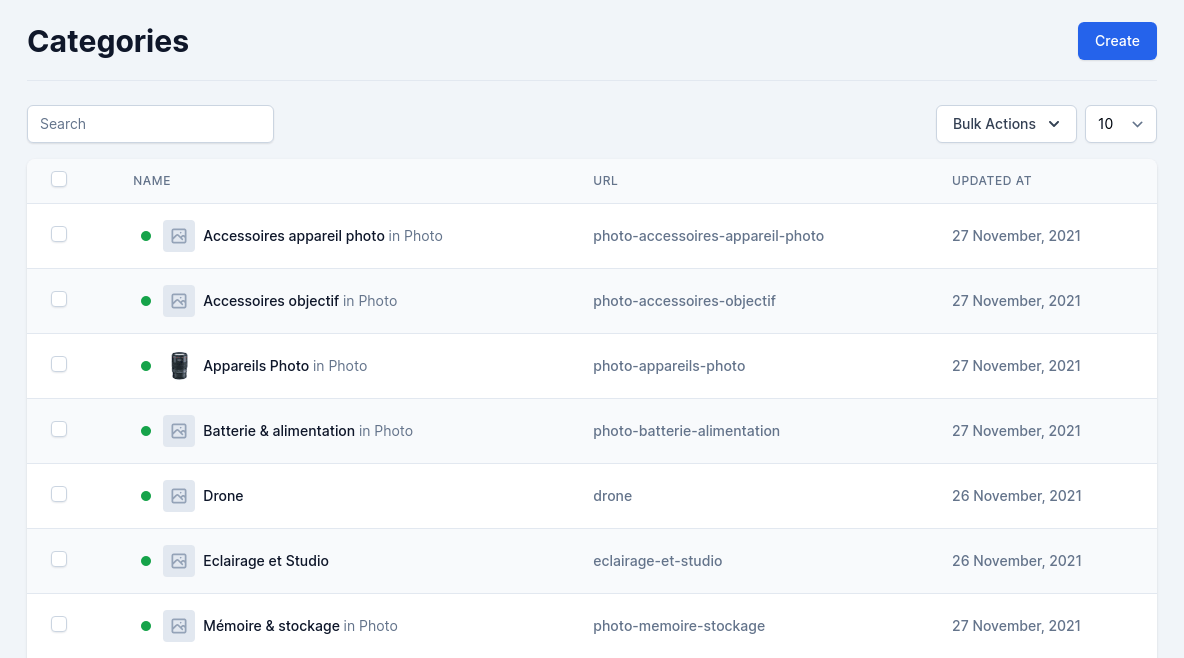Open the Accessoires objectif category link
The width and height of the screenshot is (1184, 658).
271,301
